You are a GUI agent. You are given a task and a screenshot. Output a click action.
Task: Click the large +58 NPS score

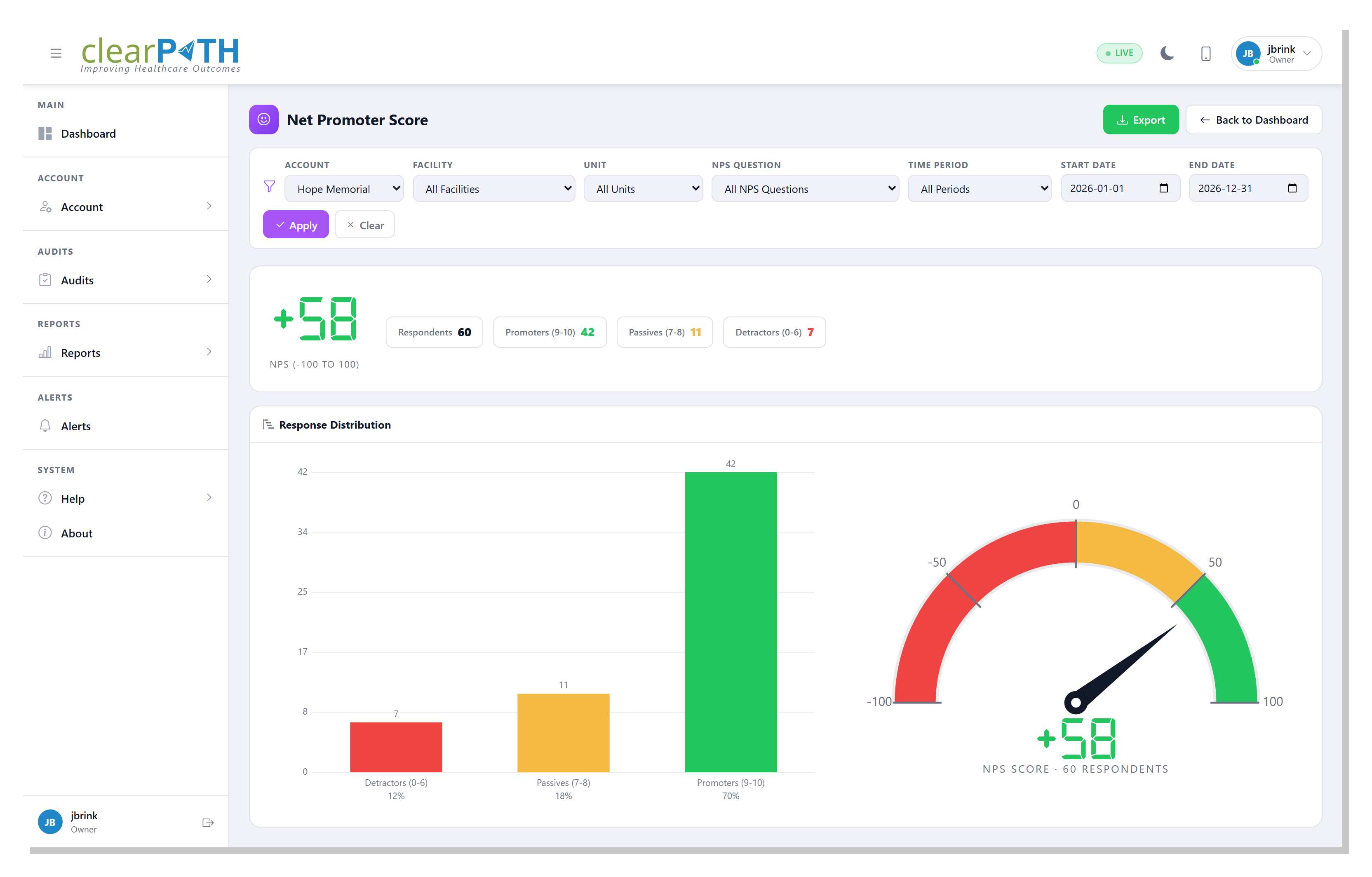point(315,318)
